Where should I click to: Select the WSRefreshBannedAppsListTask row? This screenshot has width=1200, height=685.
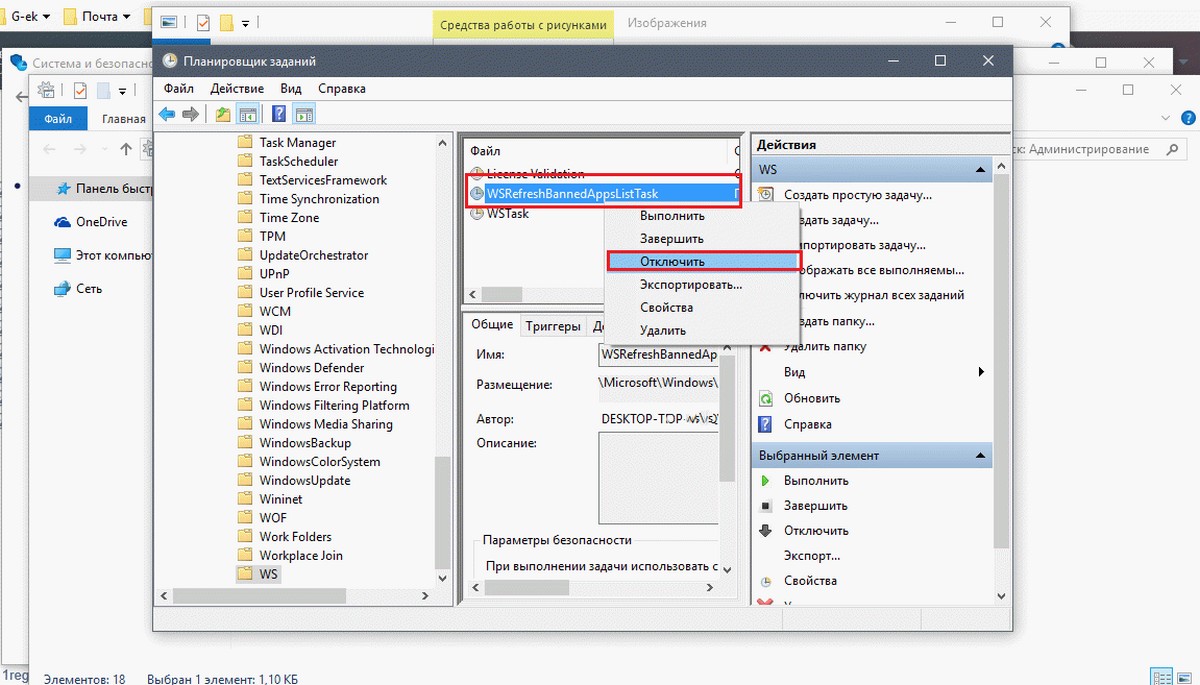tap(604, 194)
